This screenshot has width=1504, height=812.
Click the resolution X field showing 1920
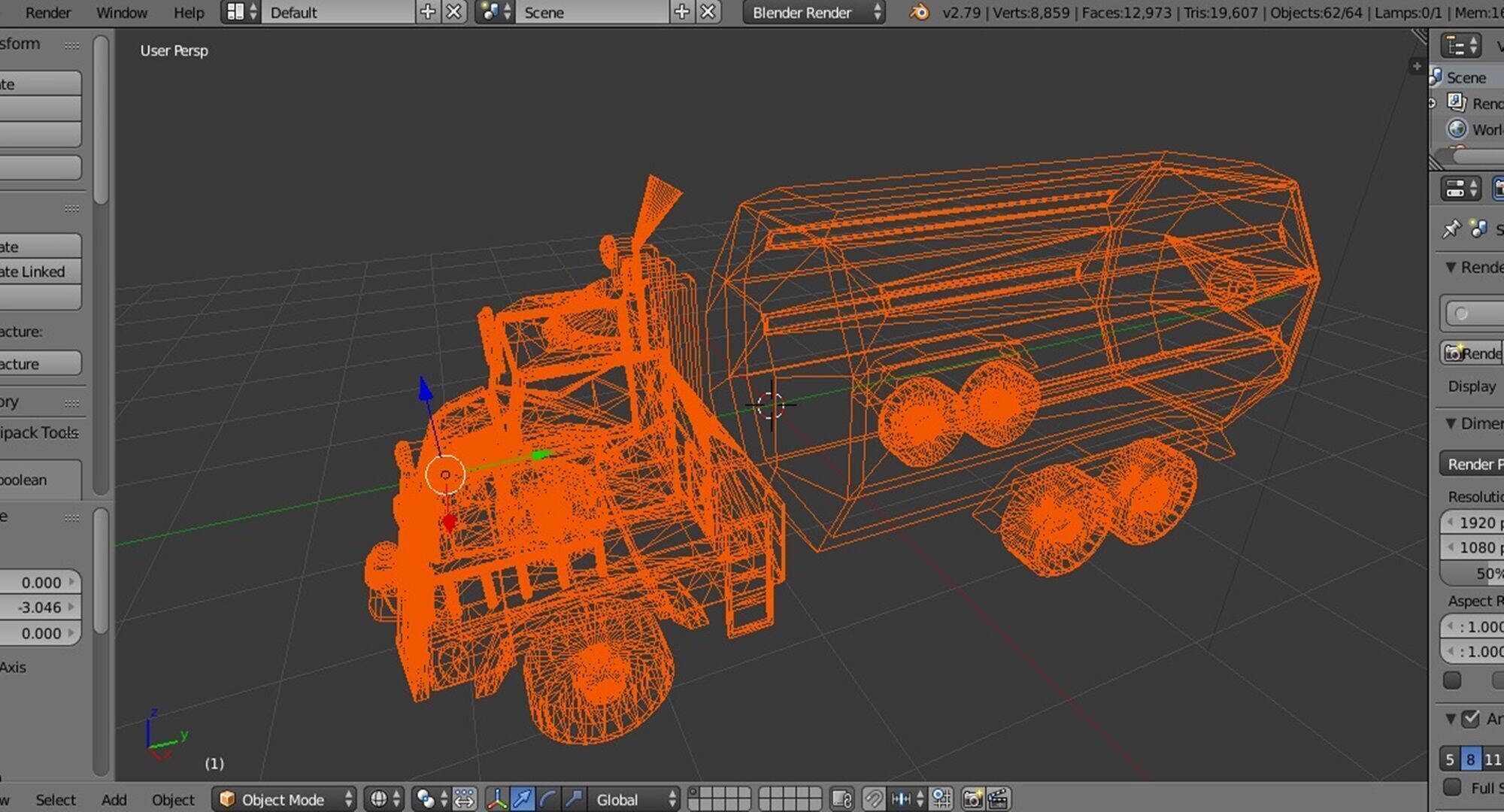coord(1472,523)
